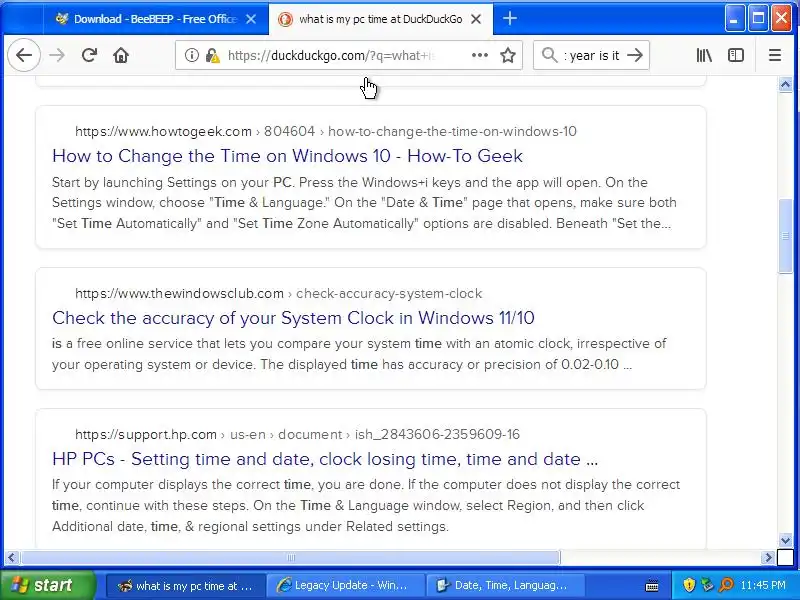Click horizontal scrollbar right arrow
This screenshot has height=600, width=800.
(768, 558)
